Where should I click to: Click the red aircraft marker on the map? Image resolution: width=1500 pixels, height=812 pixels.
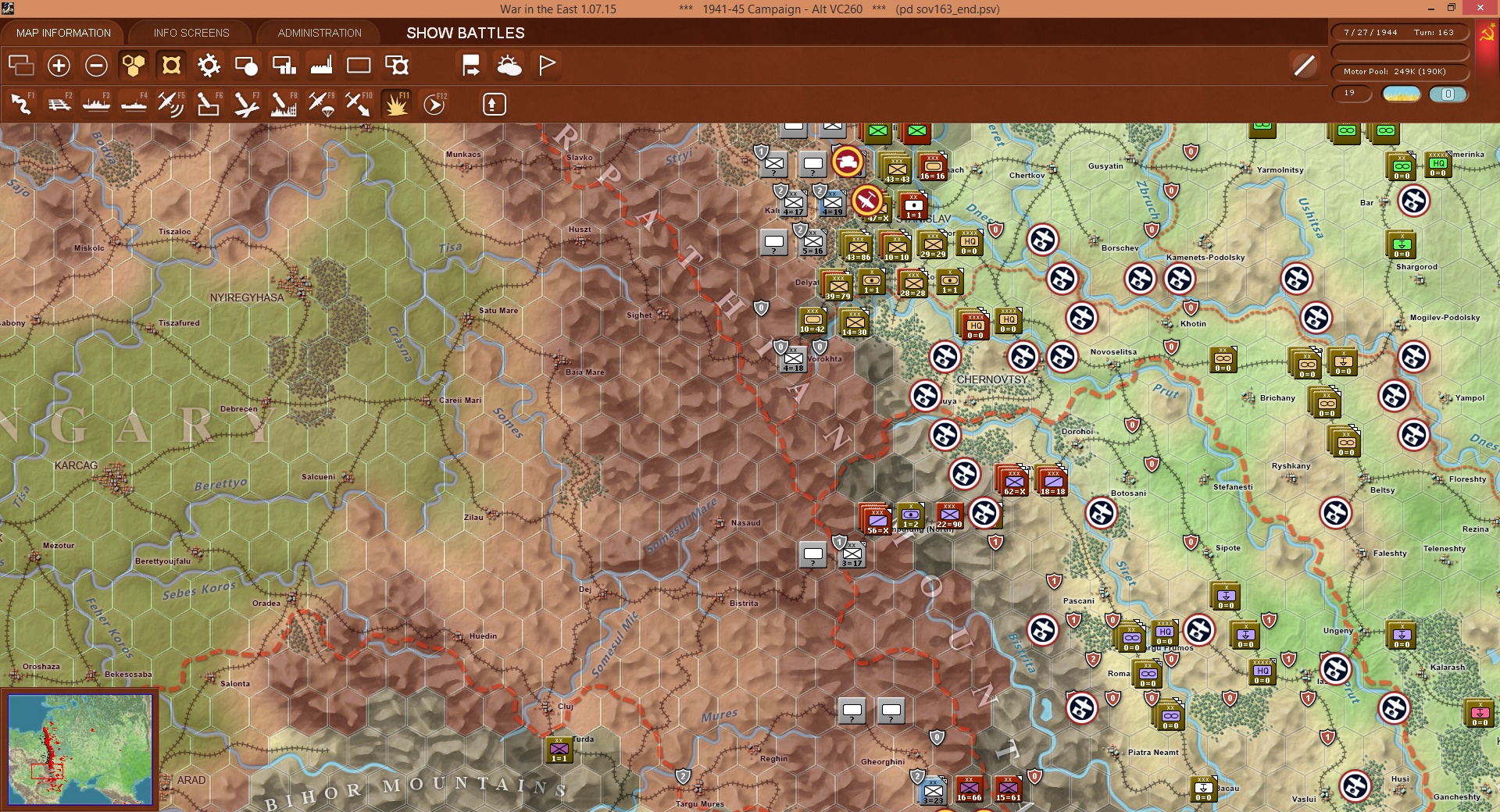coord(866,201)
